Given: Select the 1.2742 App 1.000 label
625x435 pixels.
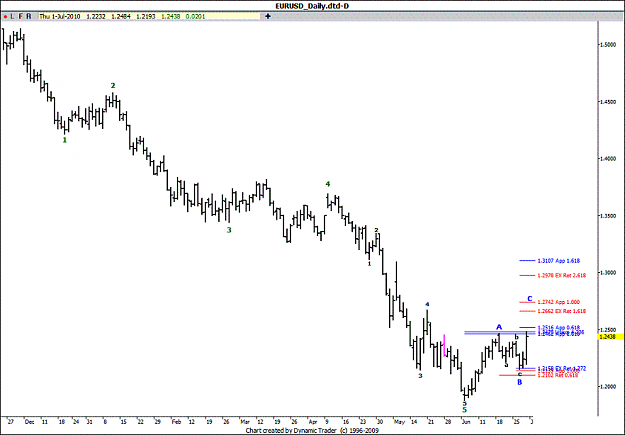Looking at the screenshot, I should pos(558,302).
